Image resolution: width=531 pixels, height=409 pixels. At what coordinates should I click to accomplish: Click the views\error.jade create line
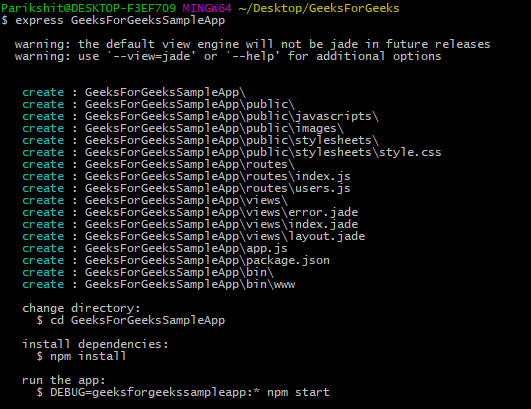(190, 212)
